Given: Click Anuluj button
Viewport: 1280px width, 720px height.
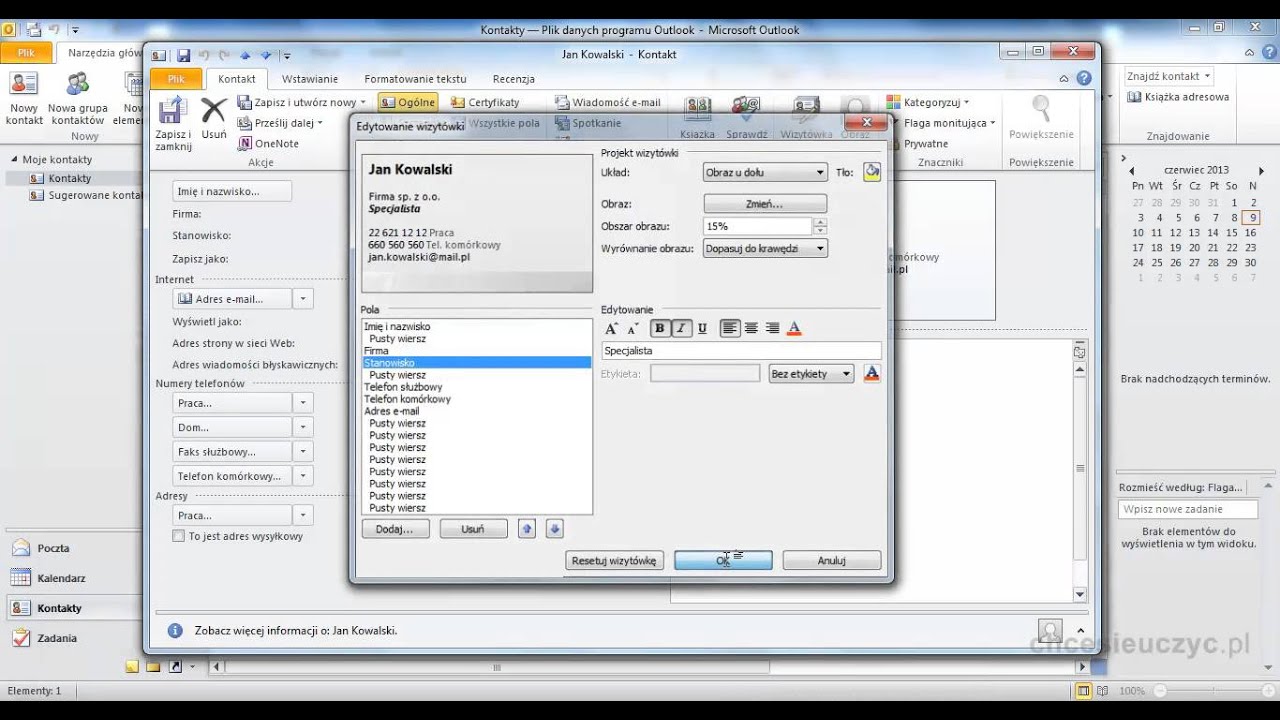Looking at the screenshot, I should point(832,561).
